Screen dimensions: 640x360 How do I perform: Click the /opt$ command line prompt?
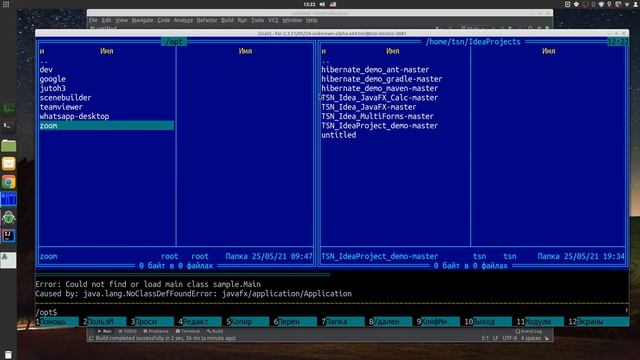click(47, 312)
